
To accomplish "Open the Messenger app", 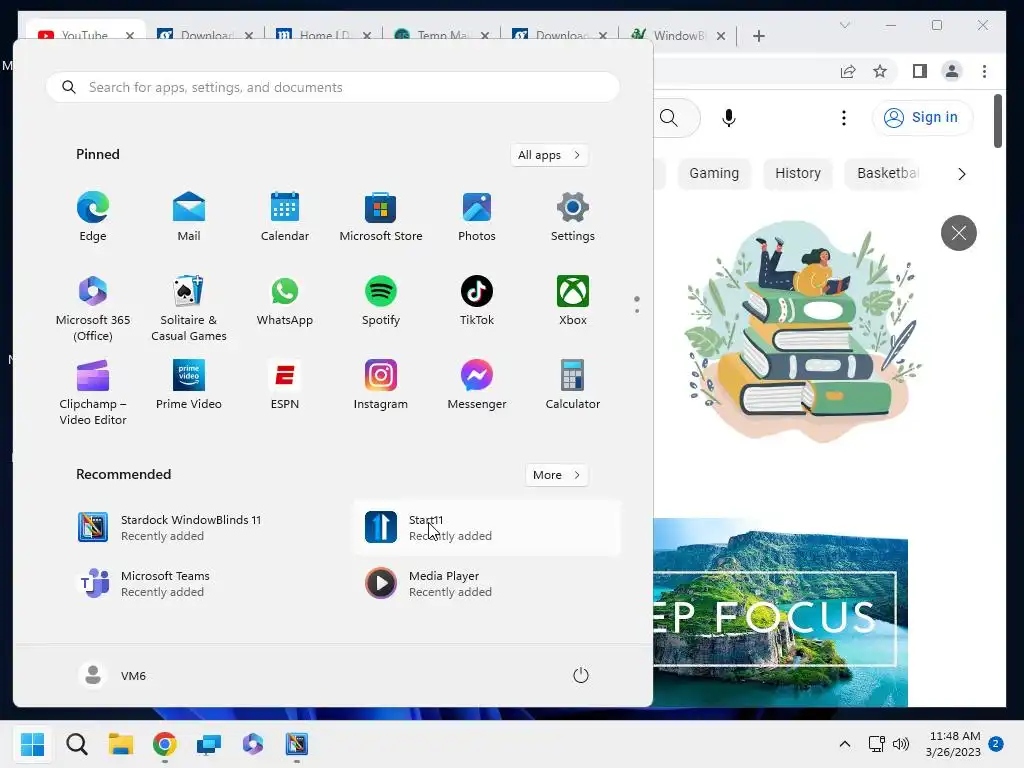I will click(x=477, y=385).
